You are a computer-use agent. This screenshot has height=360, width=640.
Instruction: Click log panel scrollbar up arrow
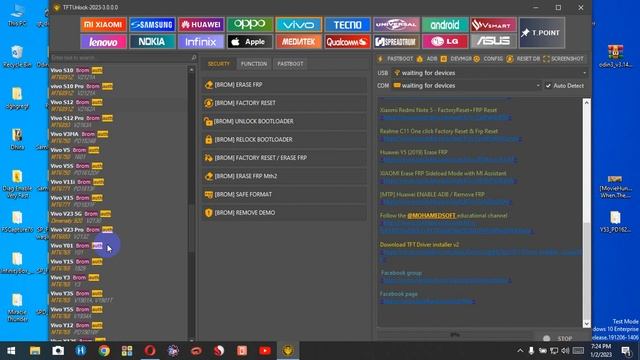587,102
